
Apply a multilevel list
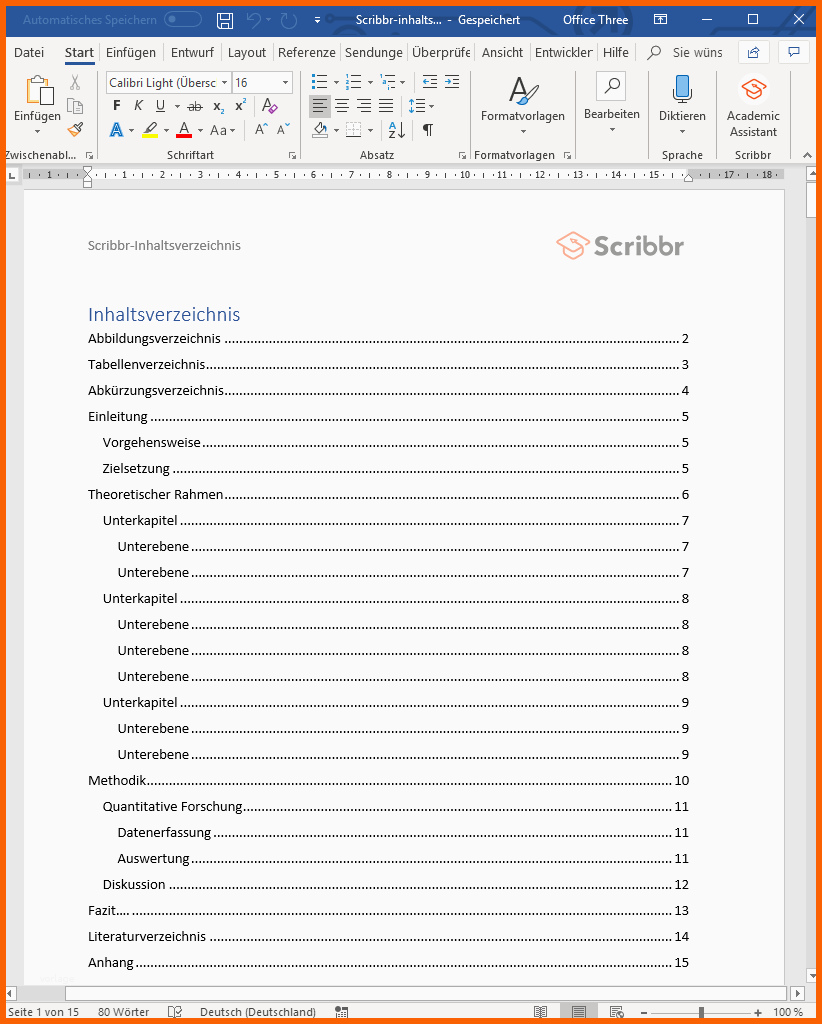(x=388, y=82)
